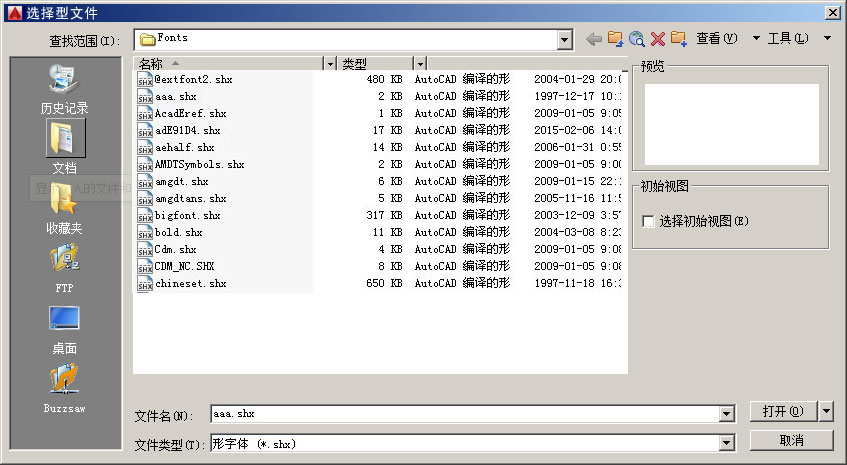Viewport: 847px width, 465px height.
Task: Open the 查看 (View) menu
Action: coord(717,39)
